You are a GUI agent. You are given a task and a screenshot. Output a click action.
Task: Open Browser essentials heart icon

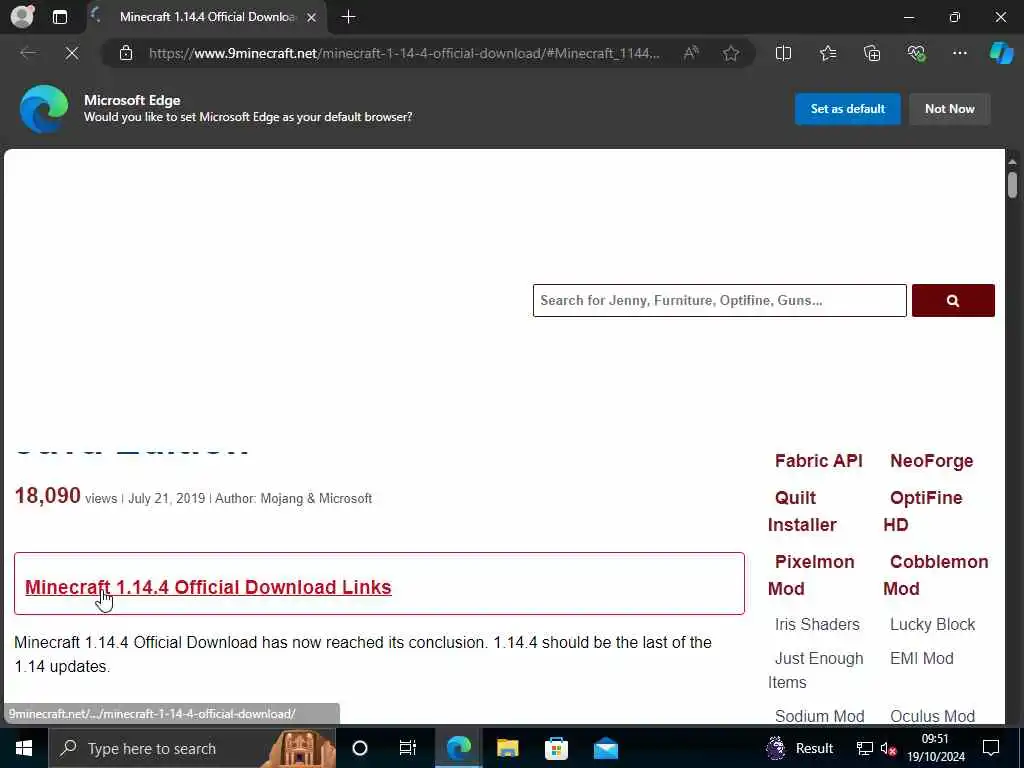pyautogui.click(x=916, y=53)
